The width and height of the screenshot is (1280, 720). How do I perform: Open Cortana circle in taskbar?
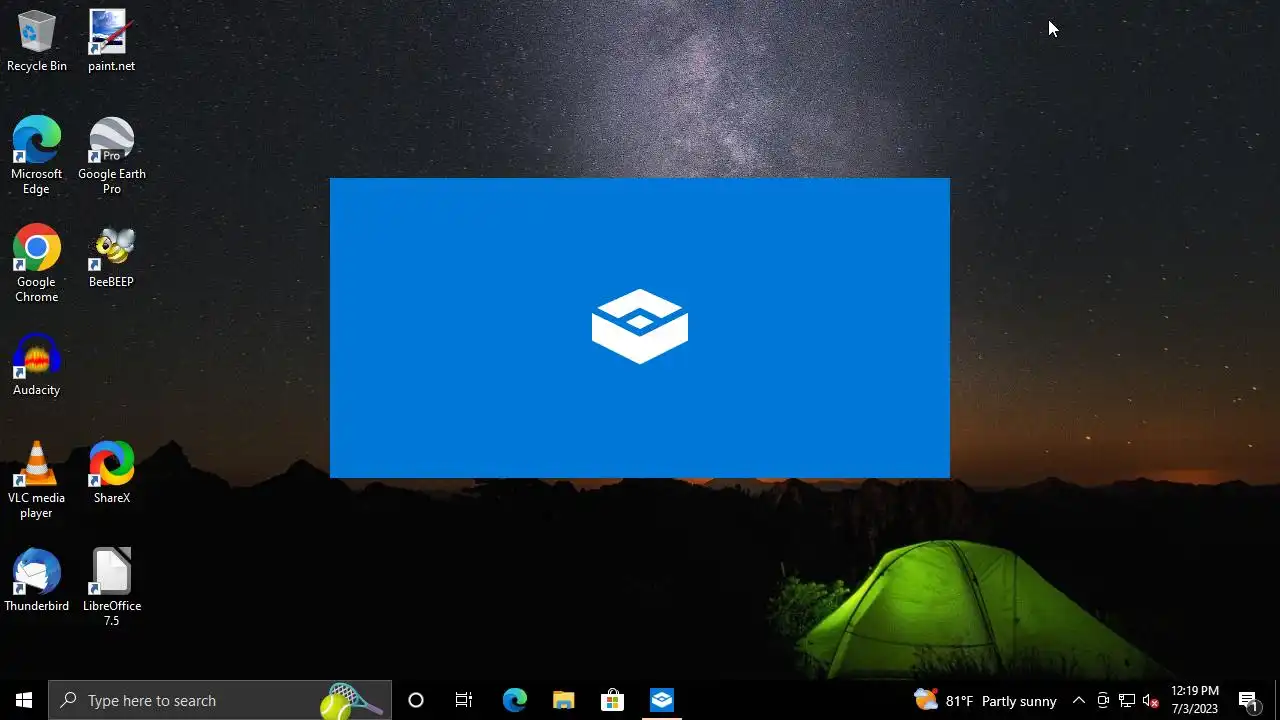coord(416,700)
